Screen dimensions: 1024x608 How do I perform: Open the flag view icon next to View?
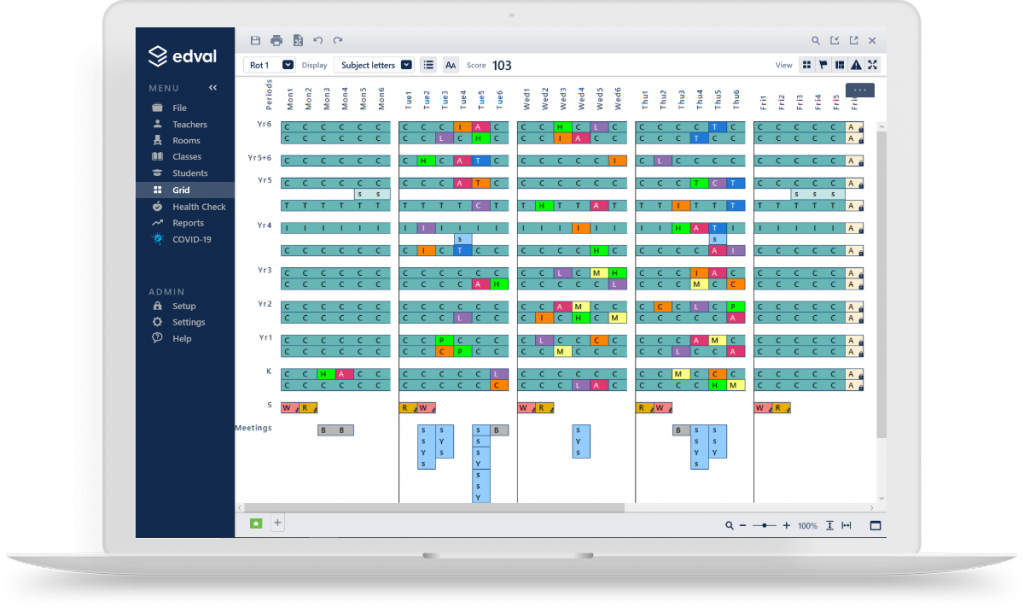(823, 64)
